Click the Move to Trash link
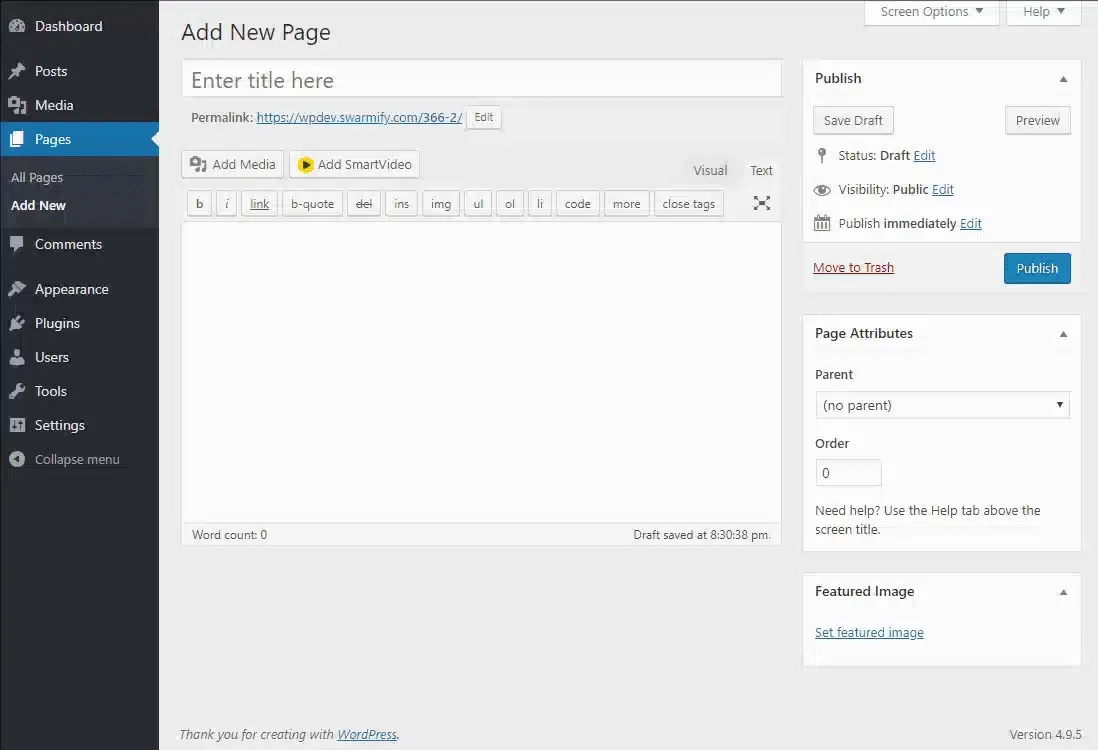This screenshot has height=750, width=1098. coord(853,268)
